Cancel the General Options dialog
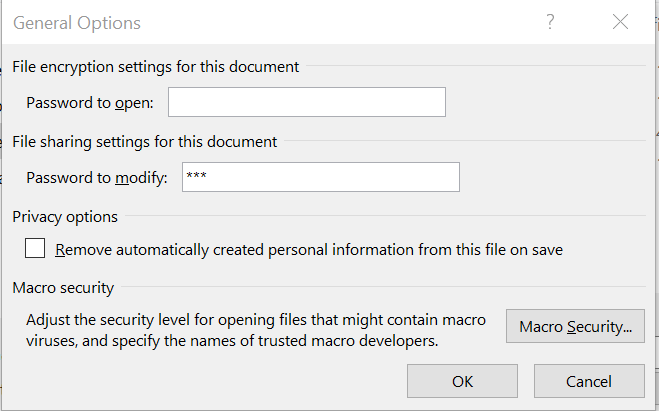The image size is (659, 411). tap(589, 381)
